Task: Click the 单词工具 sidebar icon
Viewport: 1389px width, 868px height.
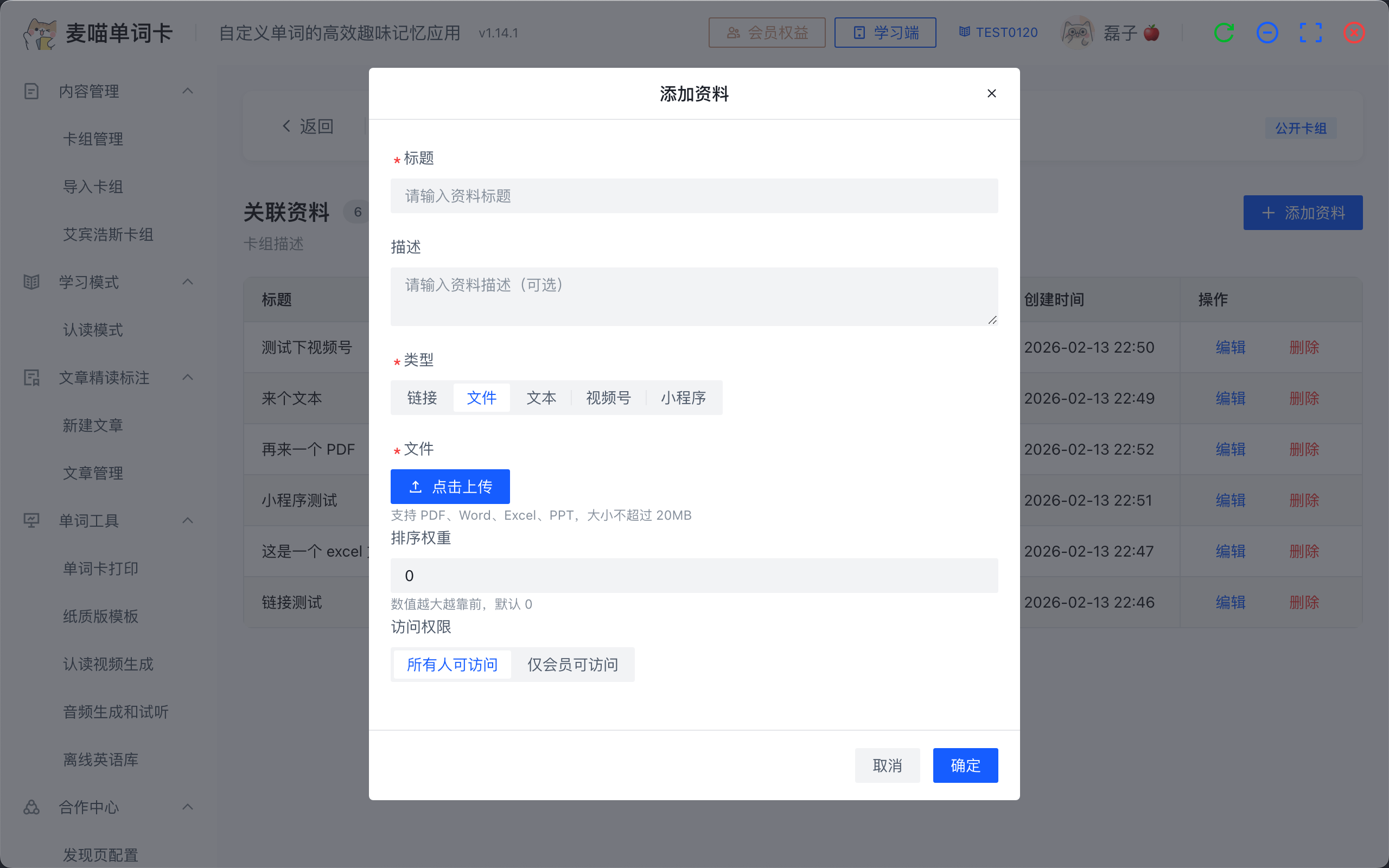Action: [31, 521]
